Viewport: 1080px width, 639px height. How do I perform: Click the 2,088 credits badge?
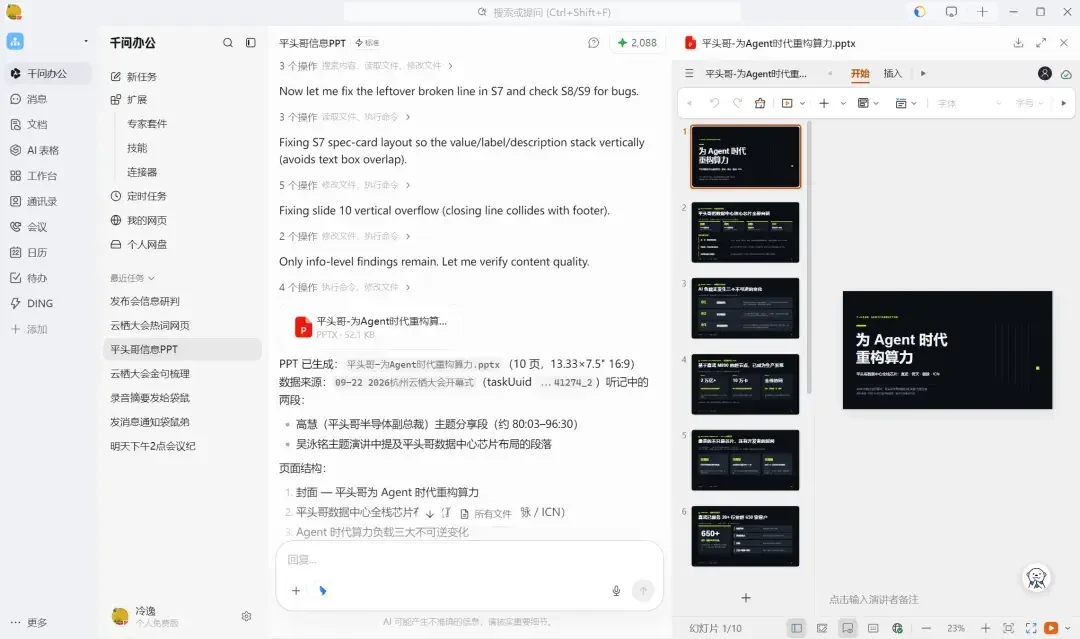[x=637, y=43]
